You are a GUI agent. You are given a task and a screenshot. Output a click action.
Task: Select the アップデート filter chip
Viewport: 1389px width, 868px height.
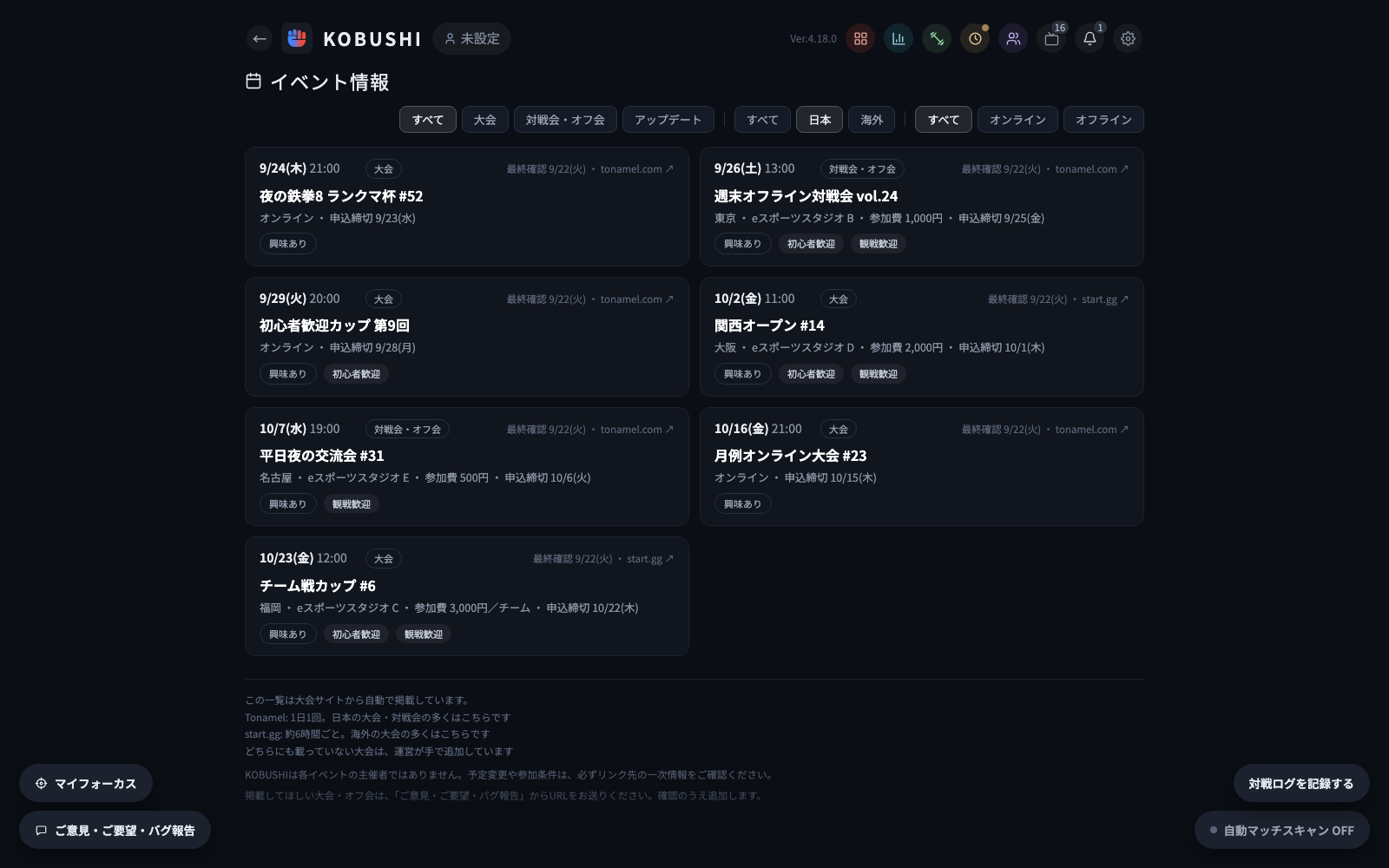pos(668,120)
